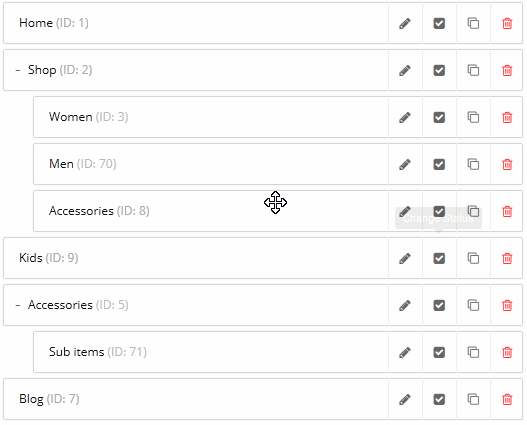Toggle status checkbox for Blog
Image resolution: width=527 pixels, height=425 pixels.
click(439, 399)
